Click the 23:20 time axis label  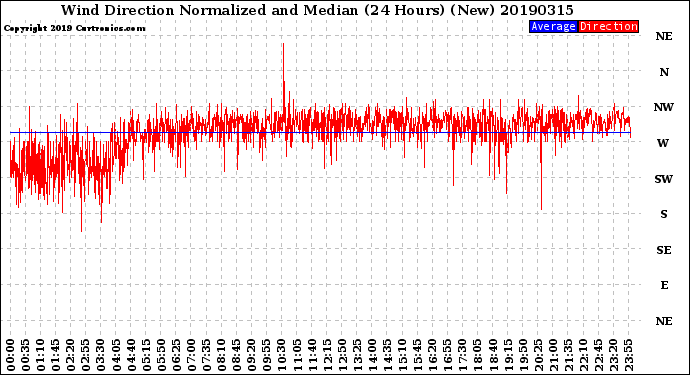613,355
